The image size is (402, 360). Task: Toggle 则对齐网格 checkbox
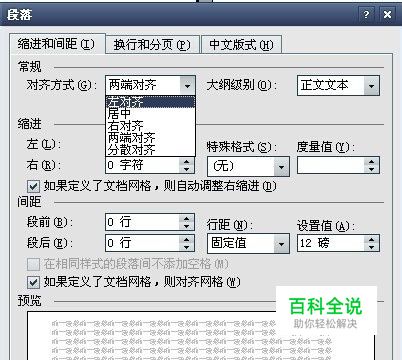[33, 282]
